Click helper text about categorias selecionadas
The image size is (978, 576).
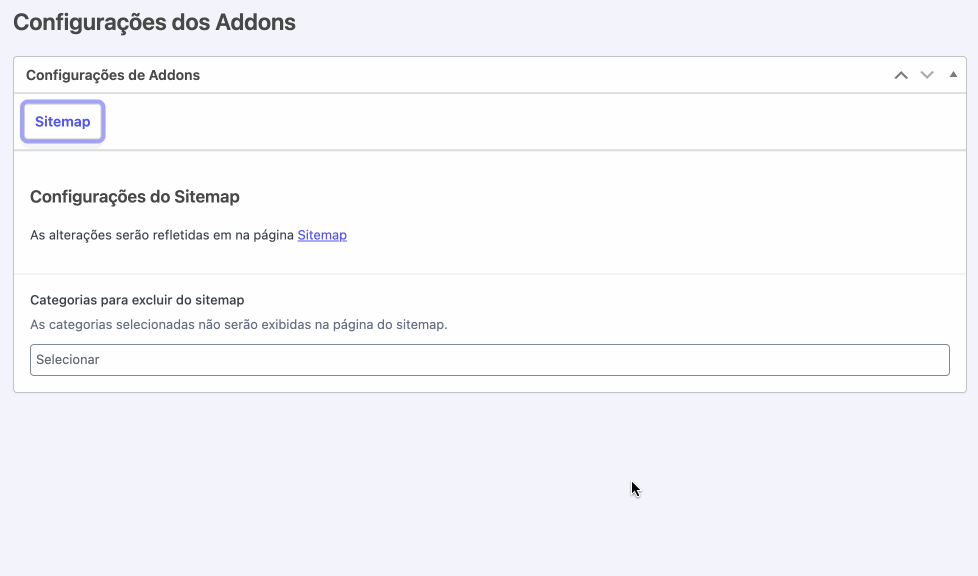tap(239, 325)
